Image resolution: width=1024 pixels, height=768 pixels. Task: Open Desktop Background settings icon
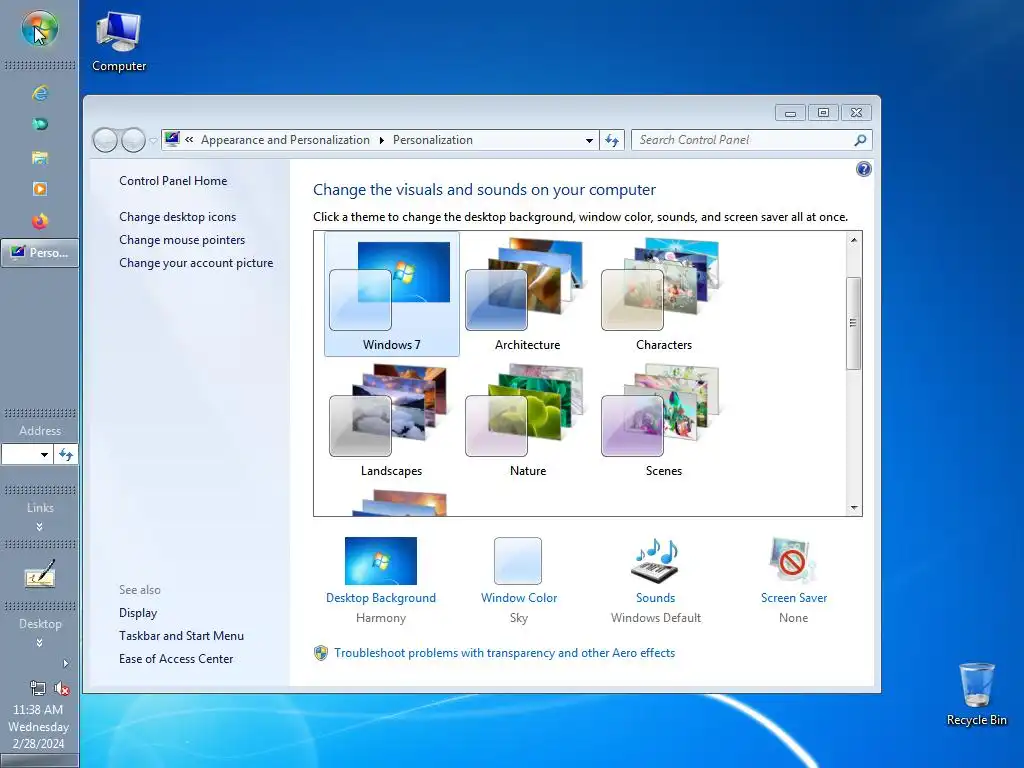tap(381, 560)
